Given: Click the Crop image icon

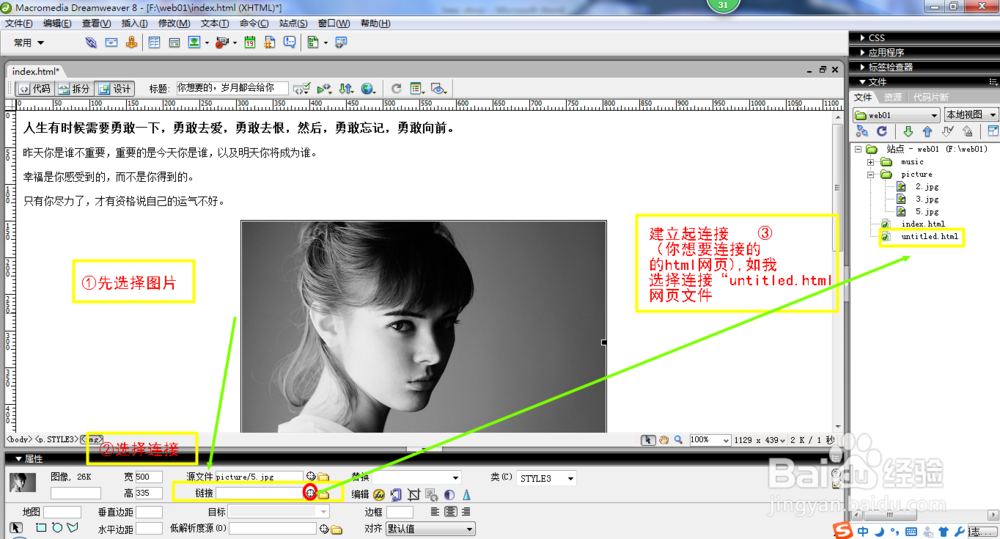Looking at the screenshot, I should (414, 494).
